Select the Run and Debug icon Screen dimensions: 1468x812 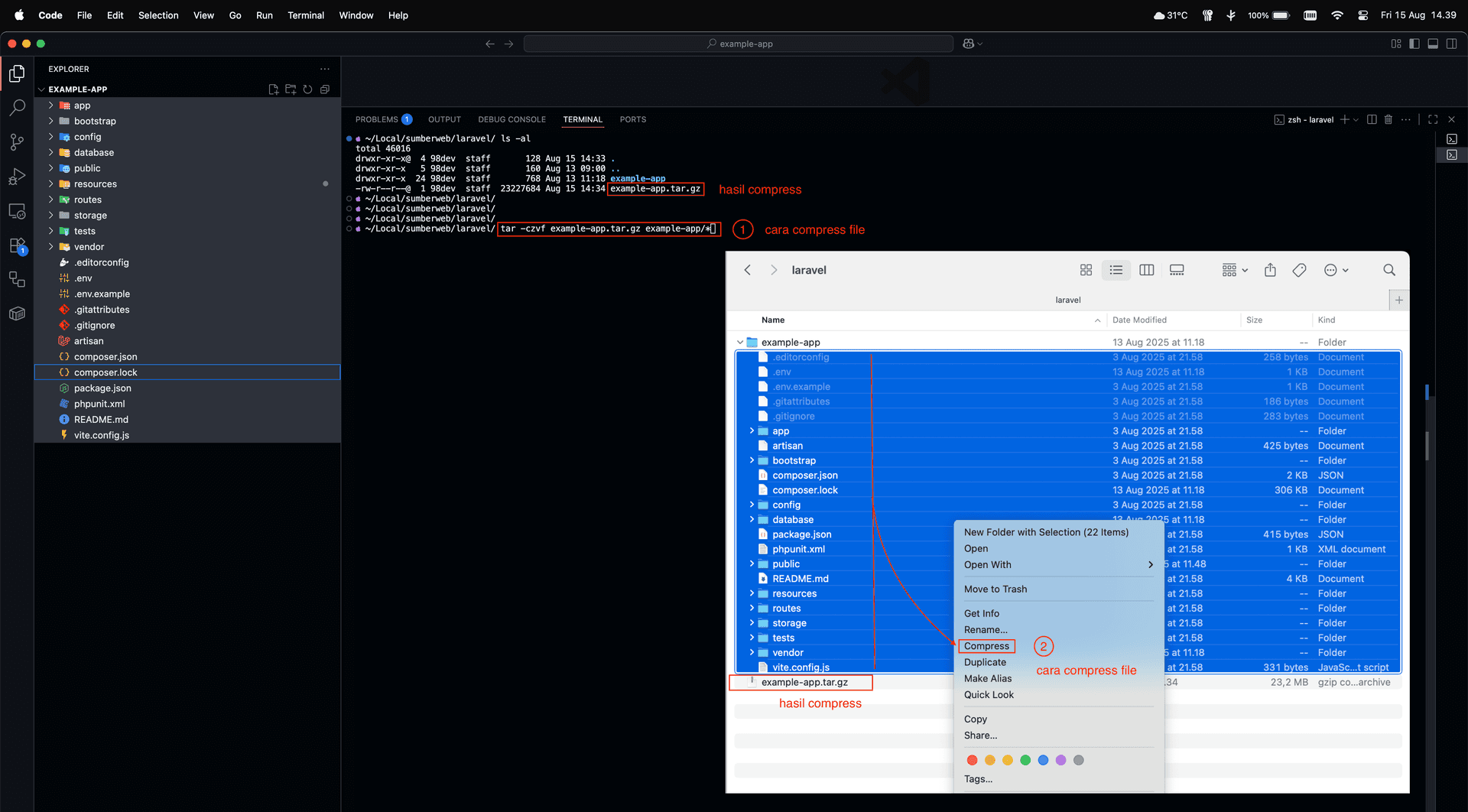17,177
